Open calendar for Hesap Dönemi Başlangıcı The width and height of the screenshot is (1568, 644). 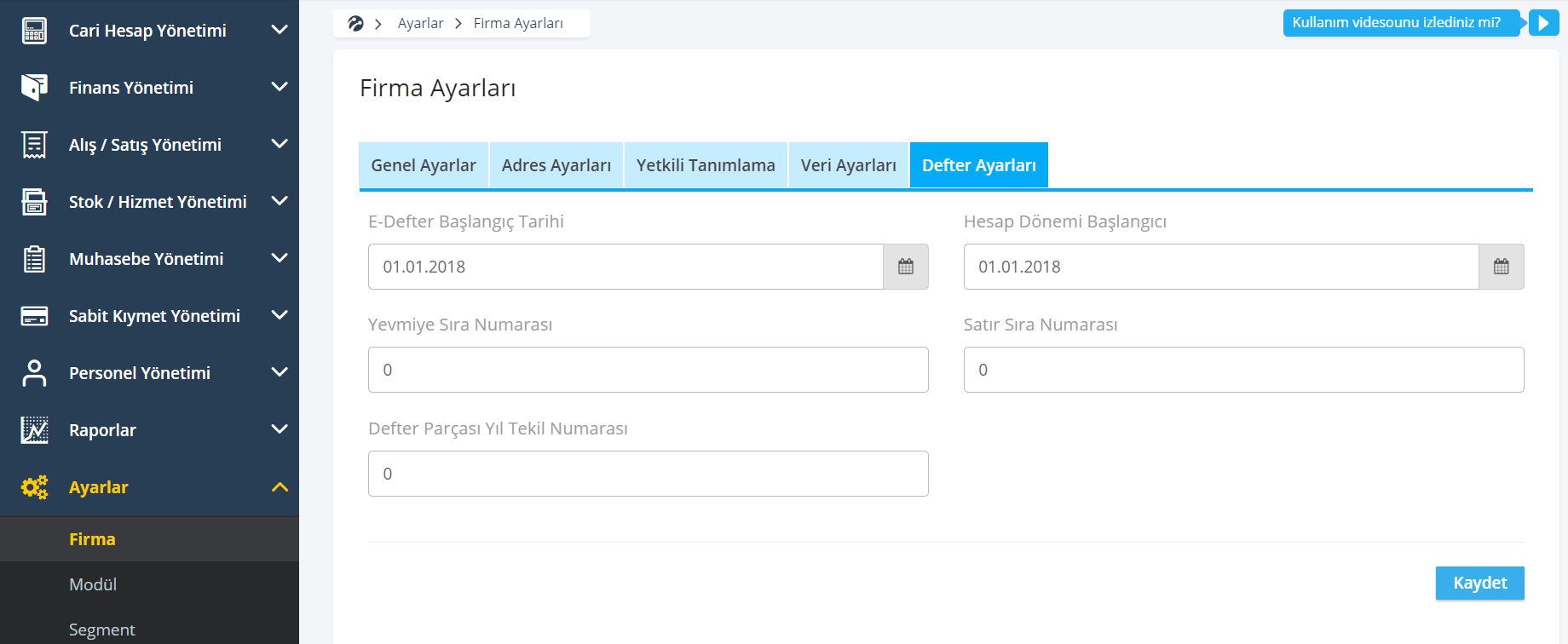click(1502, 267)
